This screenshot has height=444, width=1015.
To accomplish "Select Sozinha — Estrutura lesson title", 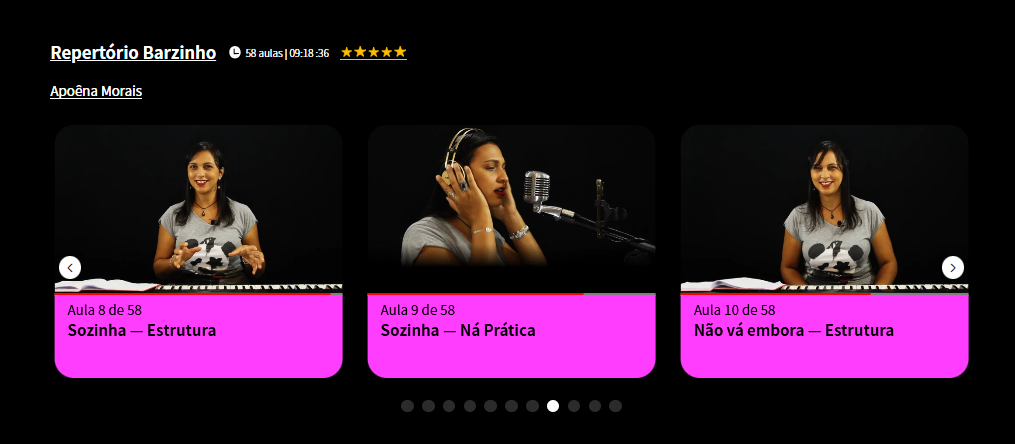I will pyautogui.click(x=142, y=331).
